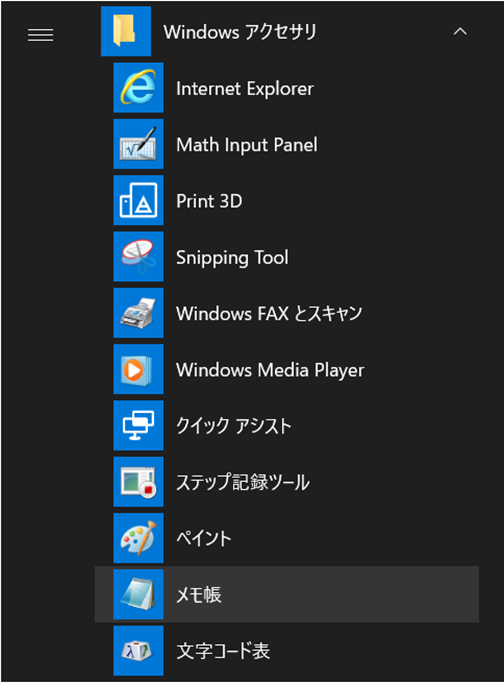The width and height of the screenshot is (504, 683).
Task: Open Snipping Tool scissors icon
Action: 139,257
